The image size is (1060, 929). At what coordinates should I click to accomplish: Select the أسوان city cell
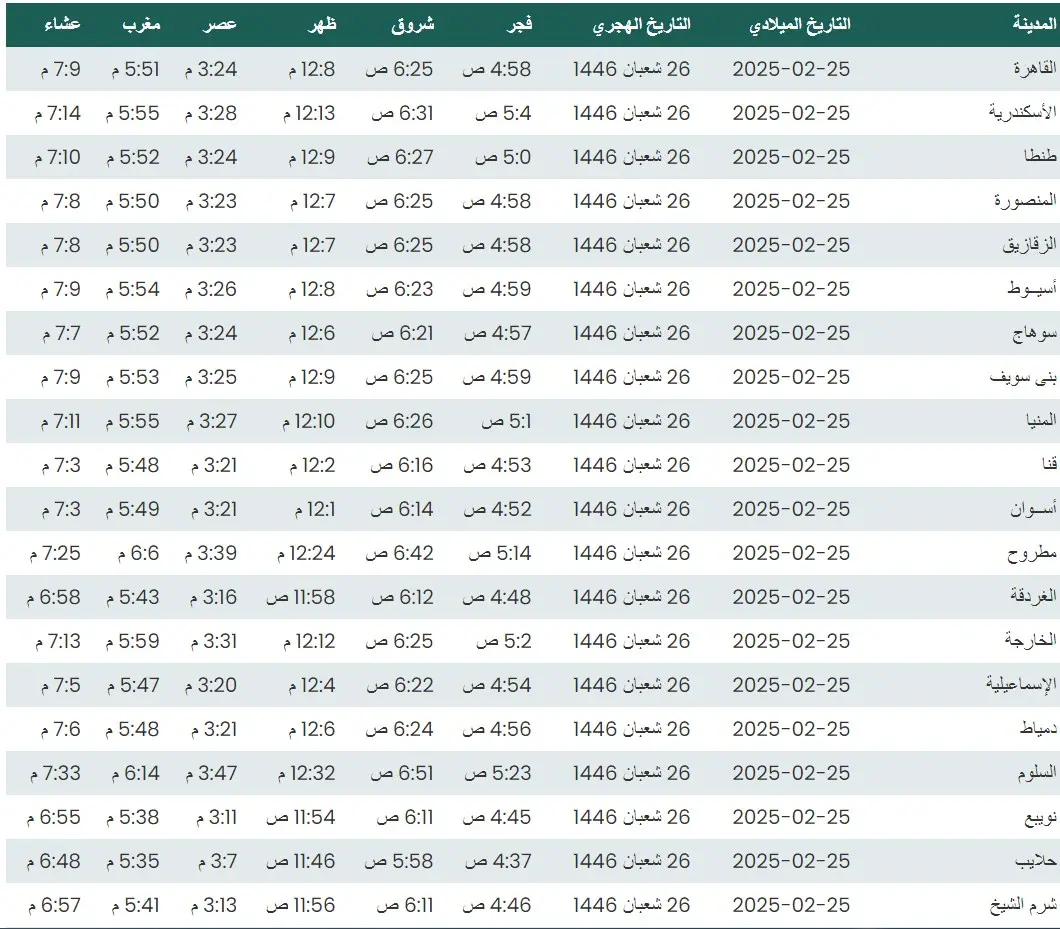pyautogui.click(x=1033, y=508)
